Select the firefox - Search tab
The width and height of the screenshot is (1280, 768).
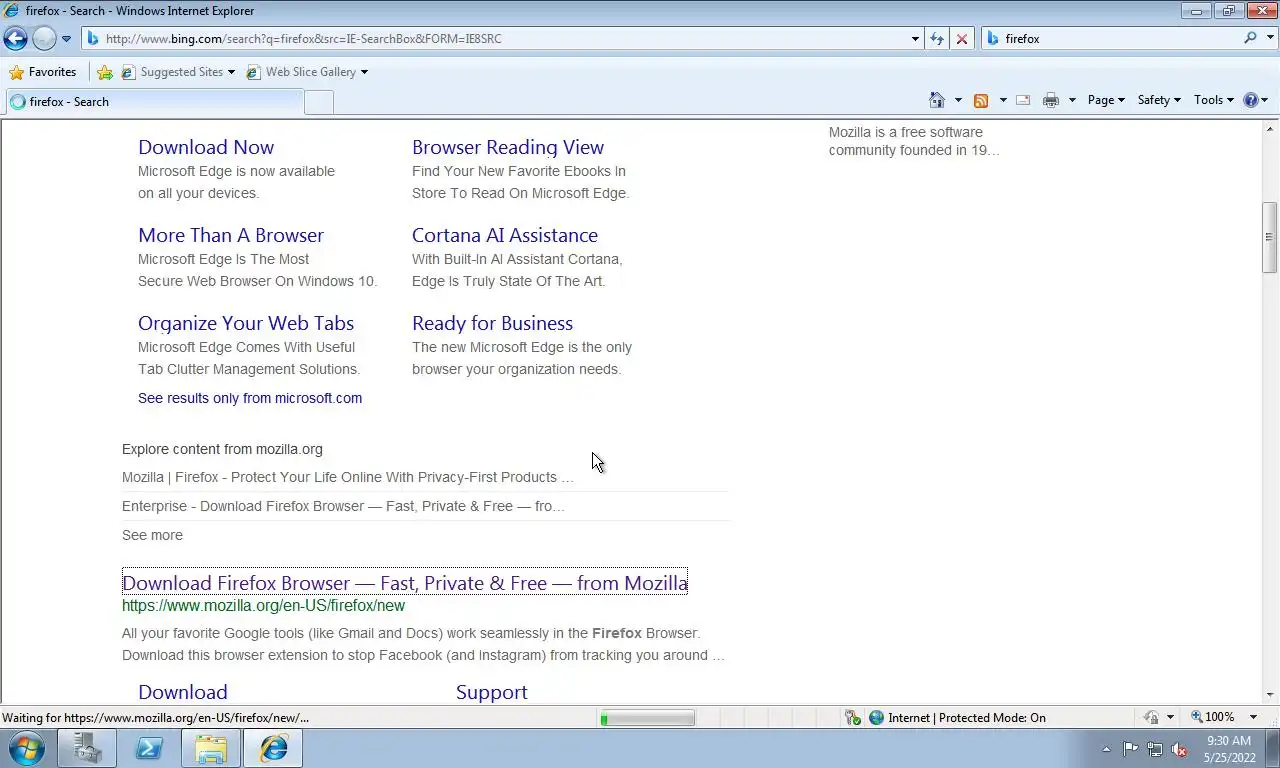coord(153,102)
